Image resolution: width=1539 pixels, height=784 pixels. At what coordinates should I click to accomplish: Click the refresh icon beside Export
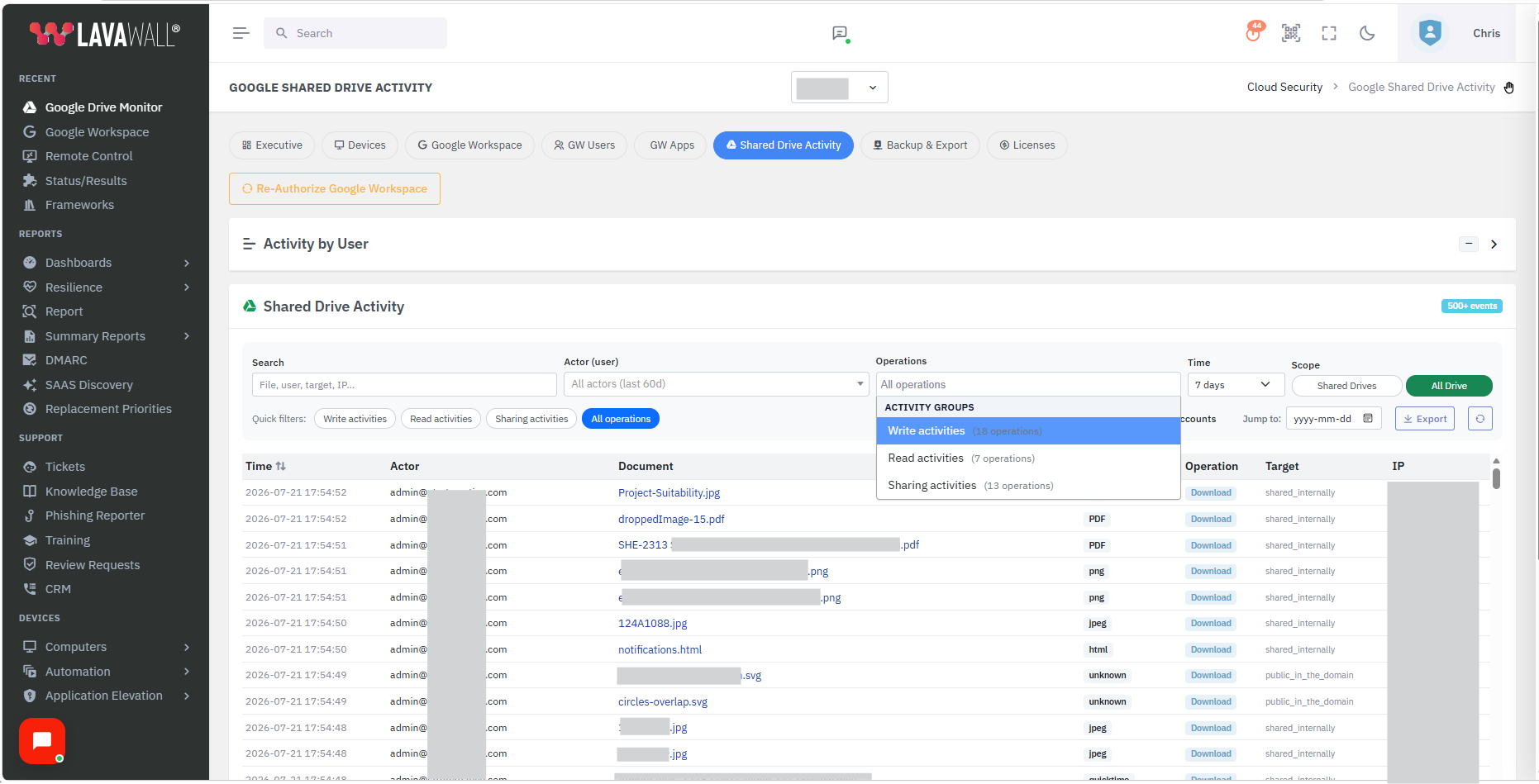point(1479,419)
